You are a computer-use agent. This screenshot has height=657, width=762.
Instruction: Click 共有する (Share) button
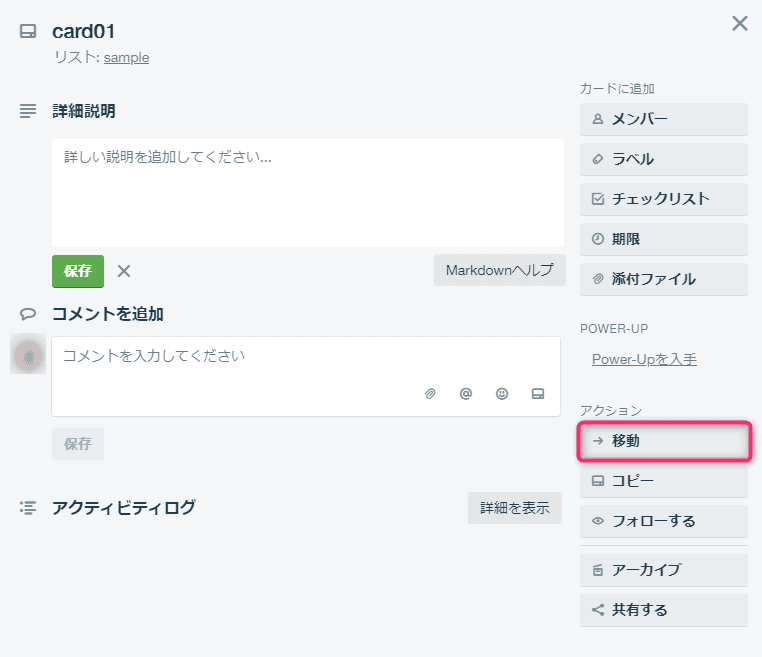663,610
